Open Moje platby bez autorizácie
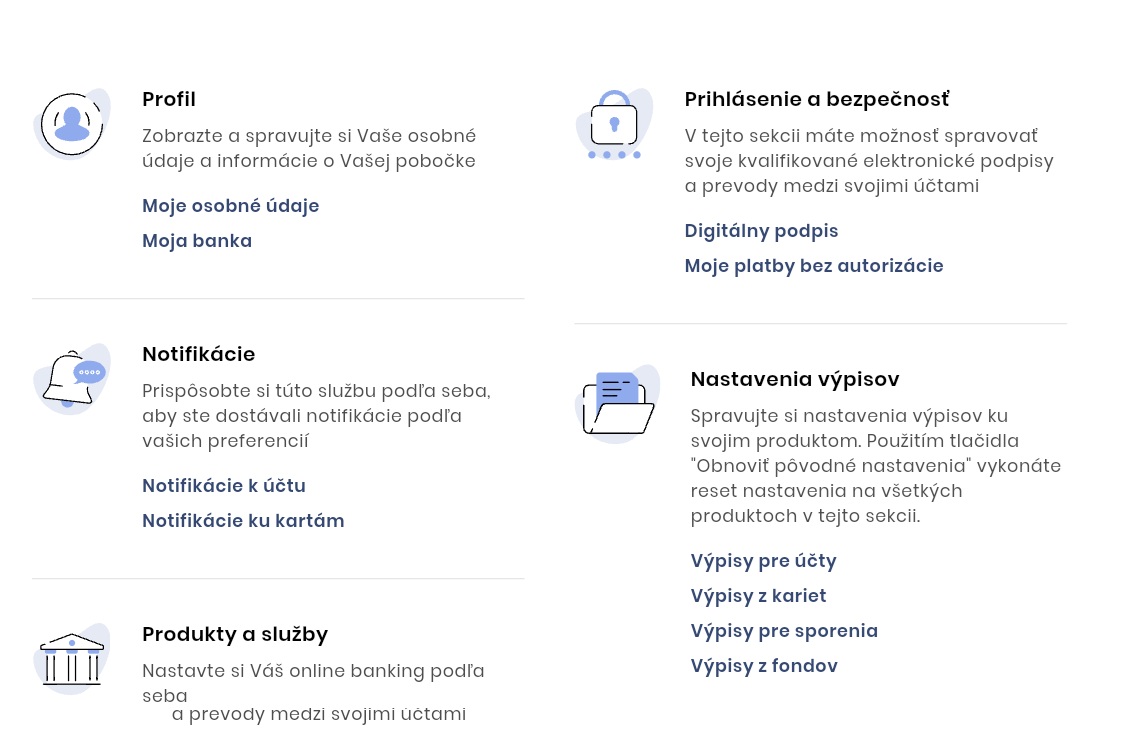The image size is (1122, 733). tap(814, 266)
